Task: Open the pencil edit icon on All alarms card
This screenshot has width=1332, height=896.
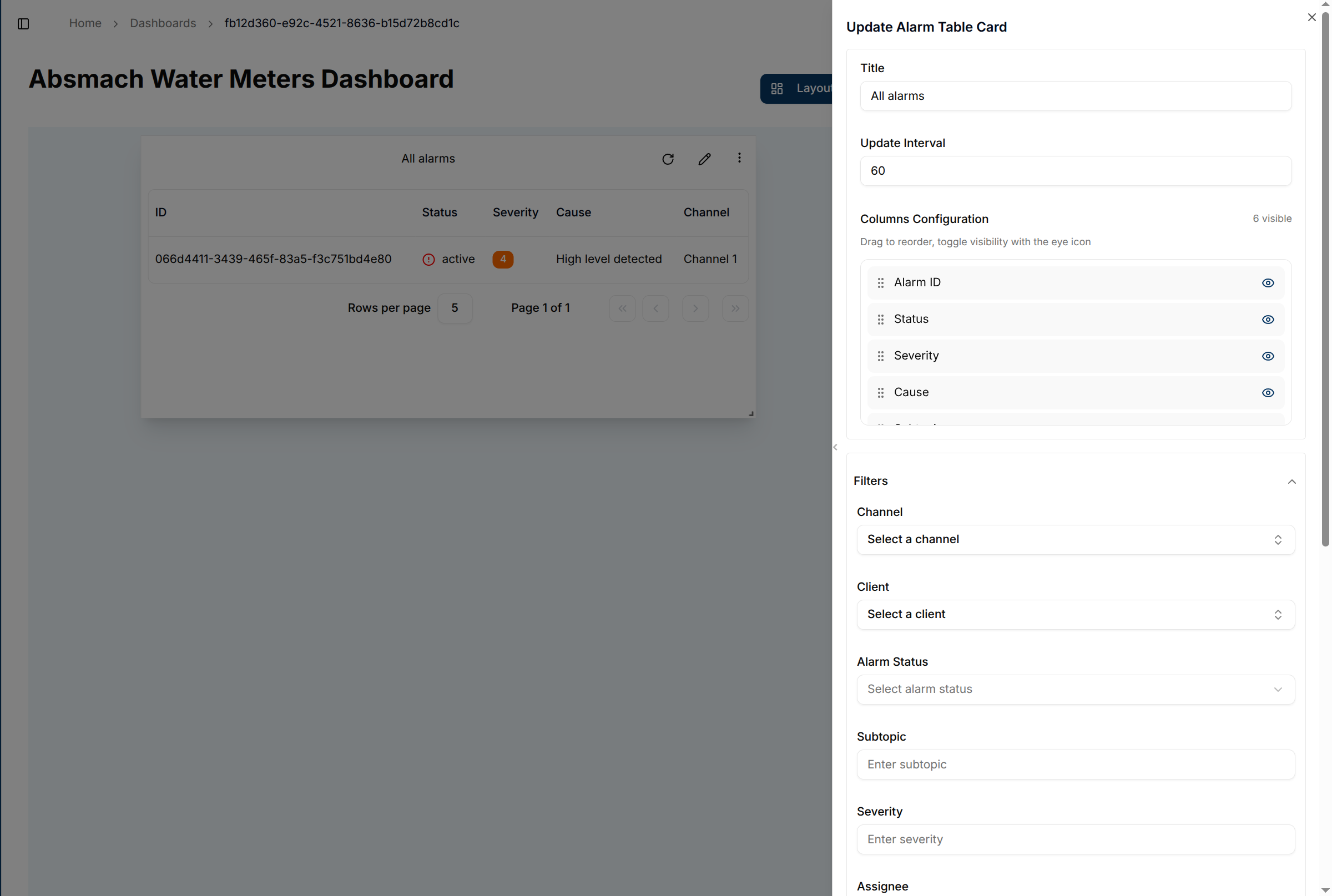Action: point(704,159)
